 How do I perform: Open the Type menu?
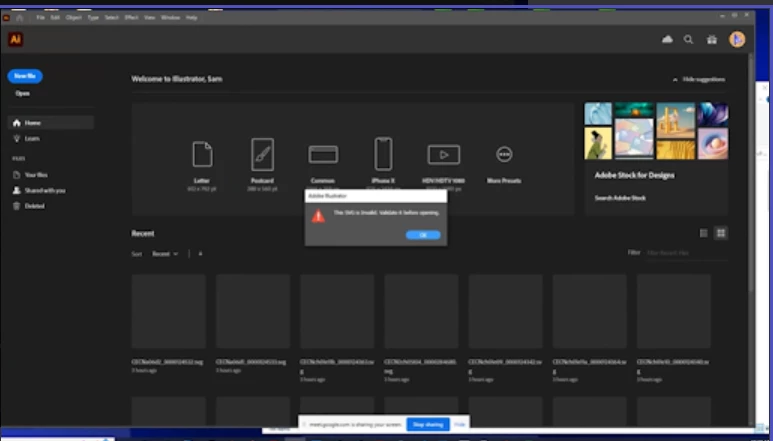(93, 18)
